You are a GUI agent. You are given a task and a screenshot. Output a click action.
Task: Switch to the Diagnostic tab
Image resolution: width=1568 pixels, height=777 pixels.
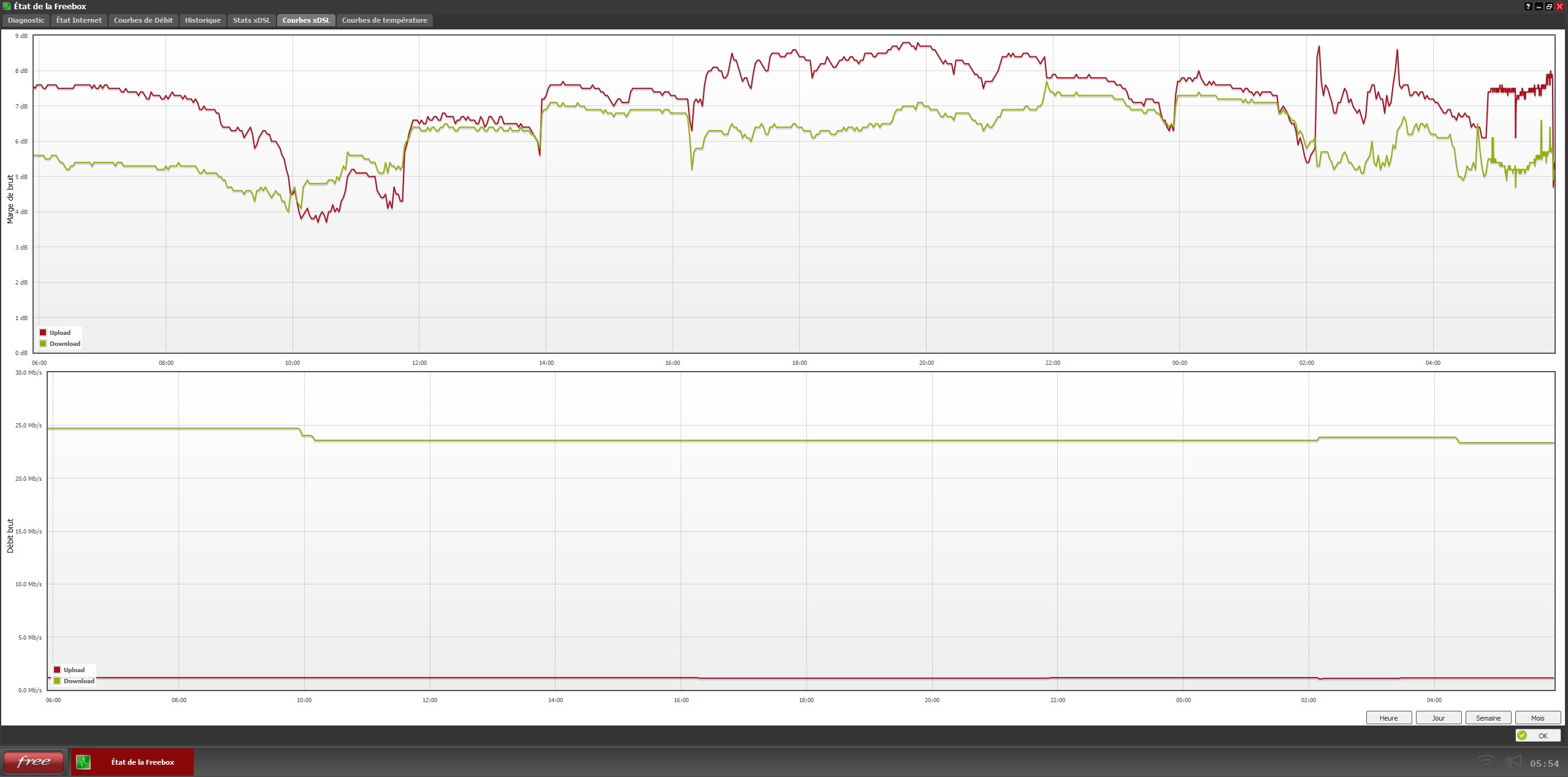pos(26,20)
